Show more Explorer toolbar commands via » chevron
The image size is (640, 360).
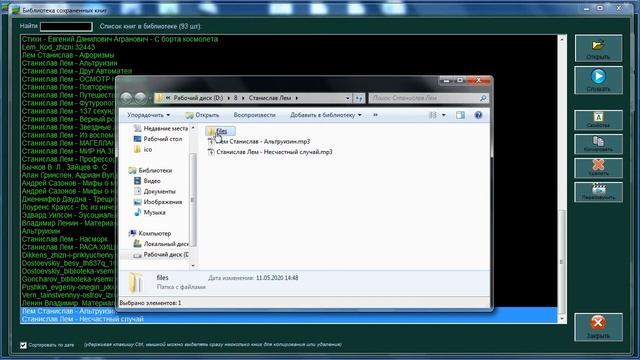click(x=376, y=115)
